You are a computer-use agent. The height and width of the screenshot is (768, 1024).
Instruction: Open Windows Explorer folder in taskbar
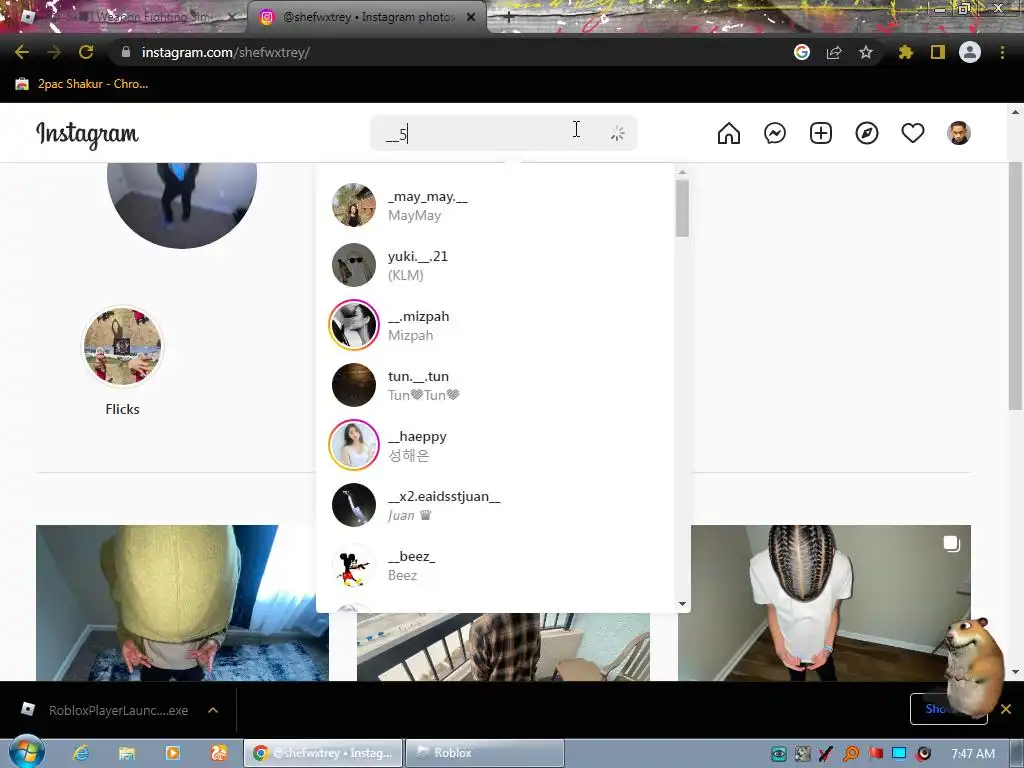tap(127, 753)
